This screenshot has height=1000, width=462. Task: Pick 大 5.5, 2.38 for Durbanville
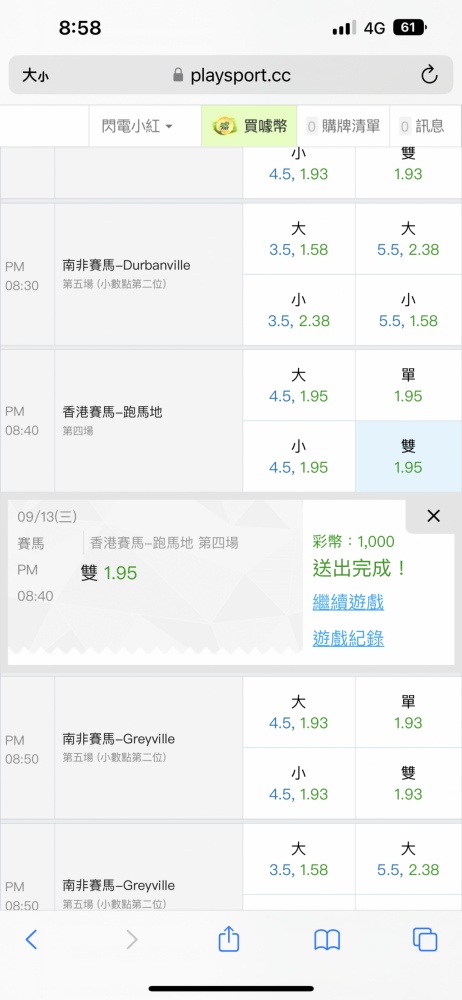pyautogui.click(x=408, y=239)
